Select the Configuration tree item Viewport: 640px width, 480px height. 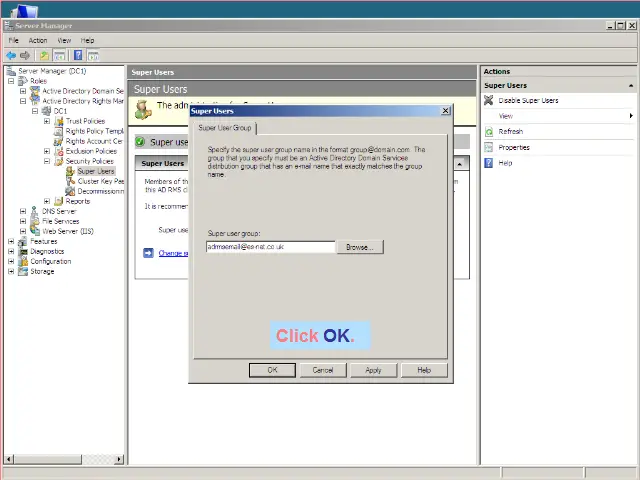[51, 261]
